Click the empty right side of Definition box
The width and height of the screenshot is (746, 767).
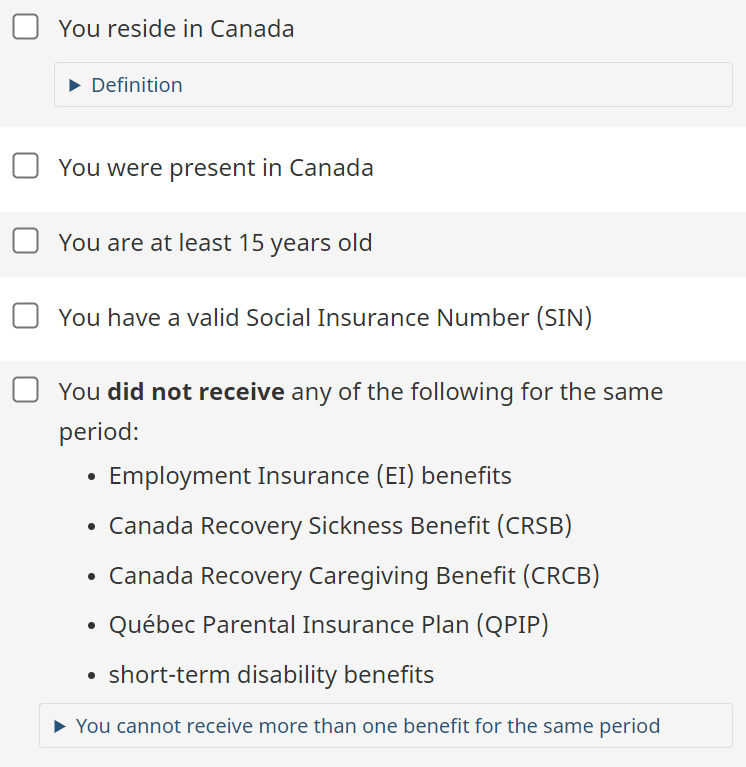tap(500, 85)
